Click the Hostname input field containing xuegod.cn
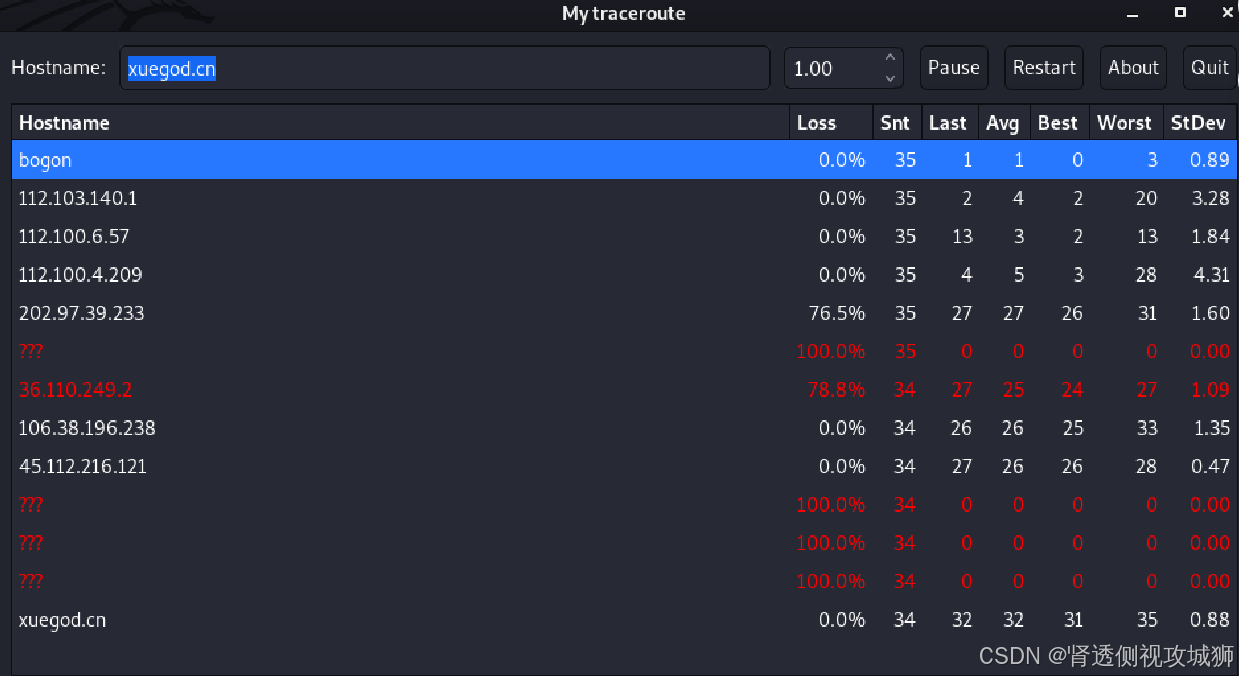 (x=445, y=68)
